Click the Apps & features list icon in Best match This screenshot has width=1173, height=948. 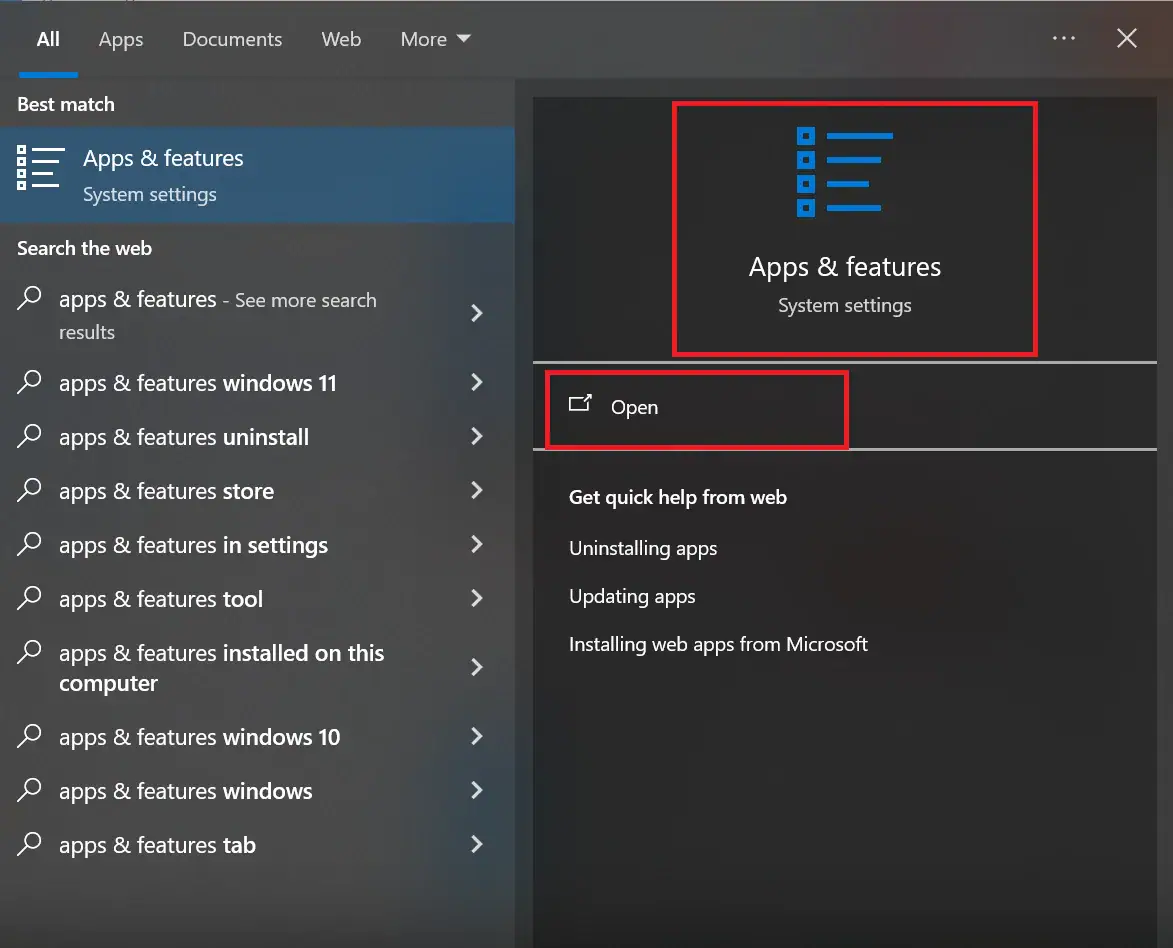(40, 167)
